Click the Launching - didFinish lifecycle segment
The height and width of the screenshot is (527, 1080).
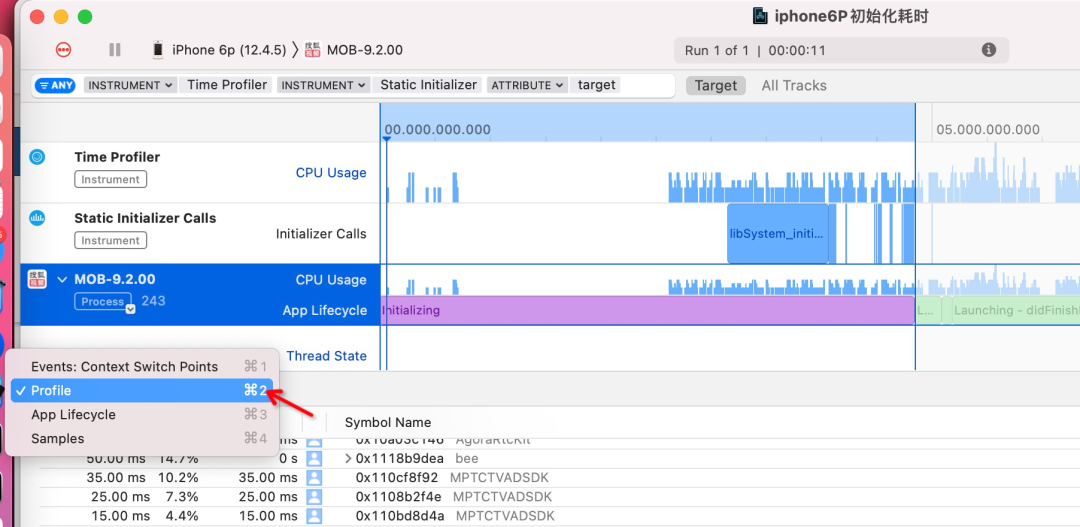click(x=1015, y=311)
